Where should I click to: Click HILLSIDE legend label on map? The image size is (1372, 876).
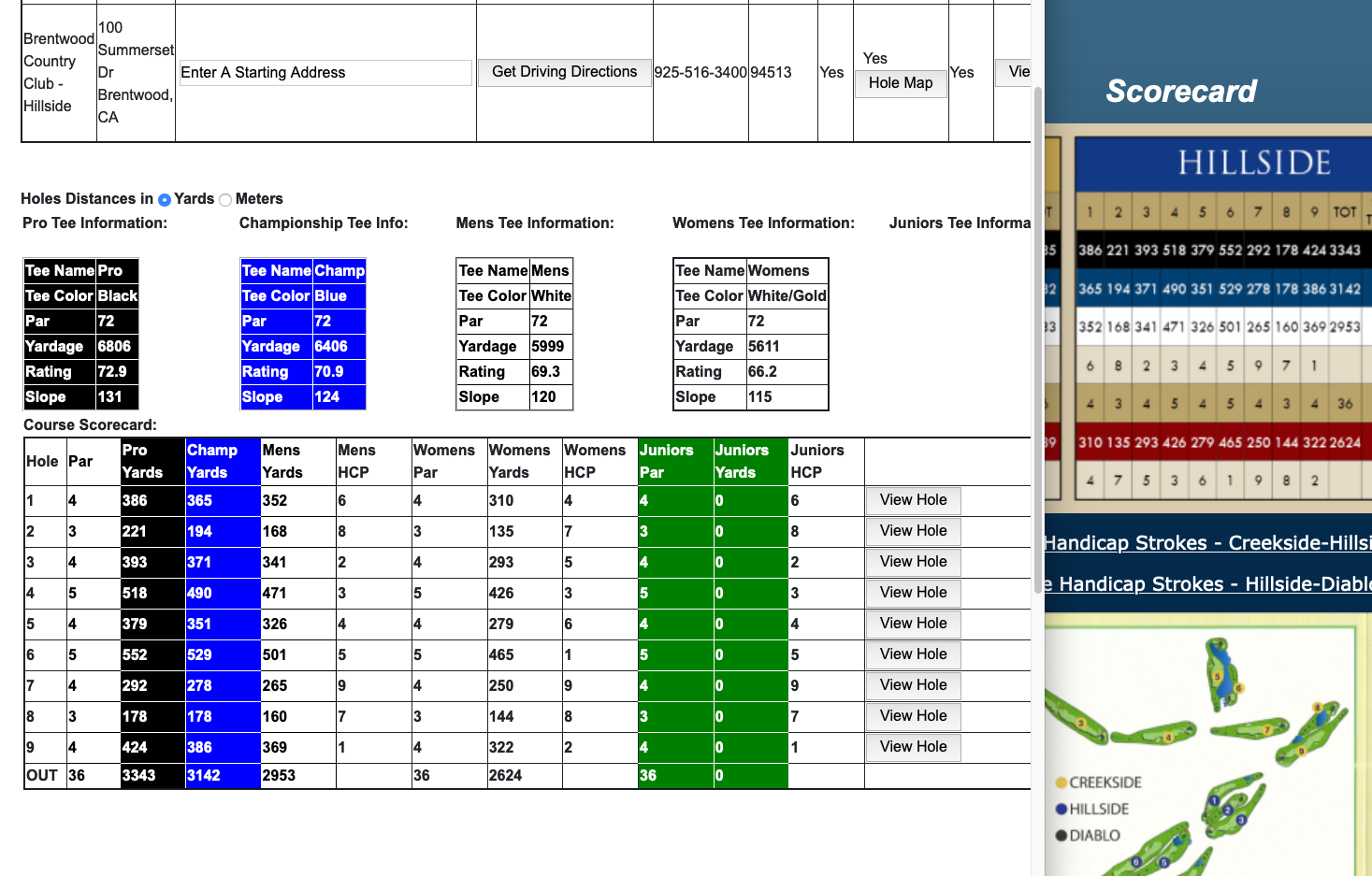pyautogui.click(x=1099, y=810)
